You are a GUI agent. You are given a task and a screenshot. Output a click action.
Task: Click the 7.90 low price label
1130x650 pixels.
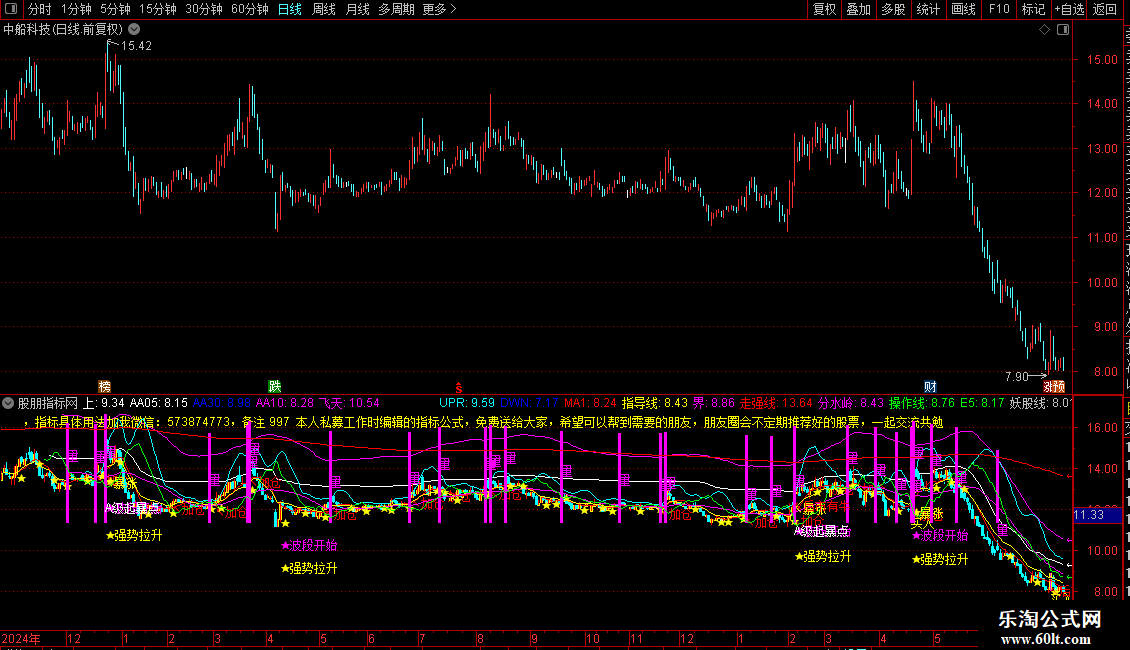[x=1016, y=376]
